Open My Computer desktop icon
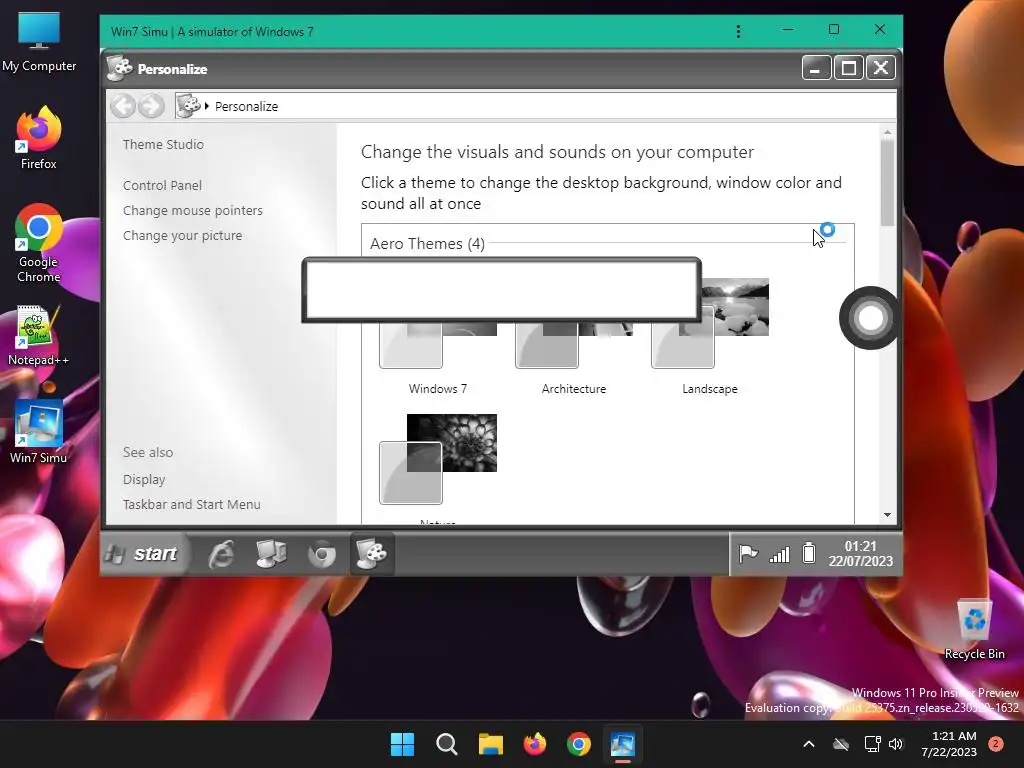Viewport: 1024px width, 768px height. [x=39, y=40]
